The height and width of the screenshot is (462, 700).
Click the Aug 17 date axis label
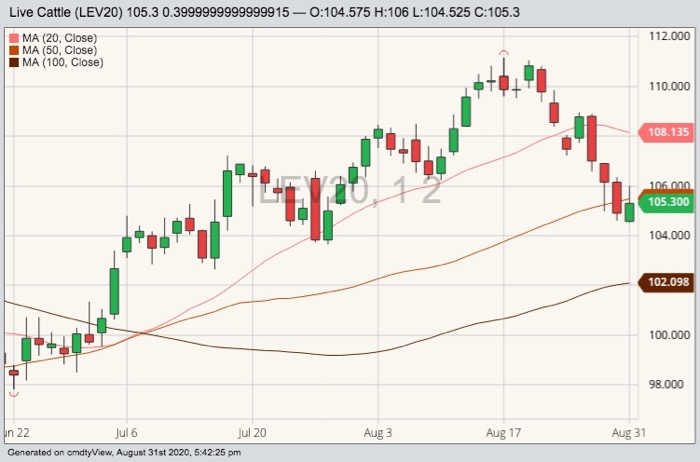tap(504, 433)
